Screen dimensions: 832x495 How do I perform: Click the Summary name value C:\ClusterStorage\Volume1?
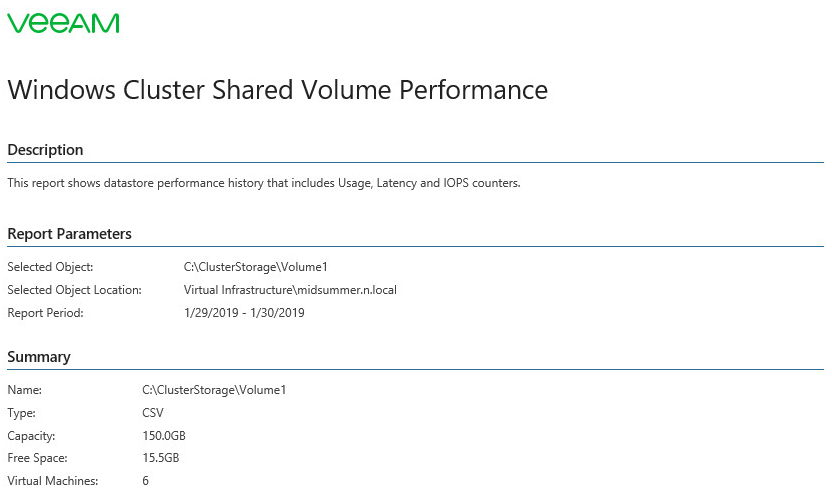(x=214, y=390)
